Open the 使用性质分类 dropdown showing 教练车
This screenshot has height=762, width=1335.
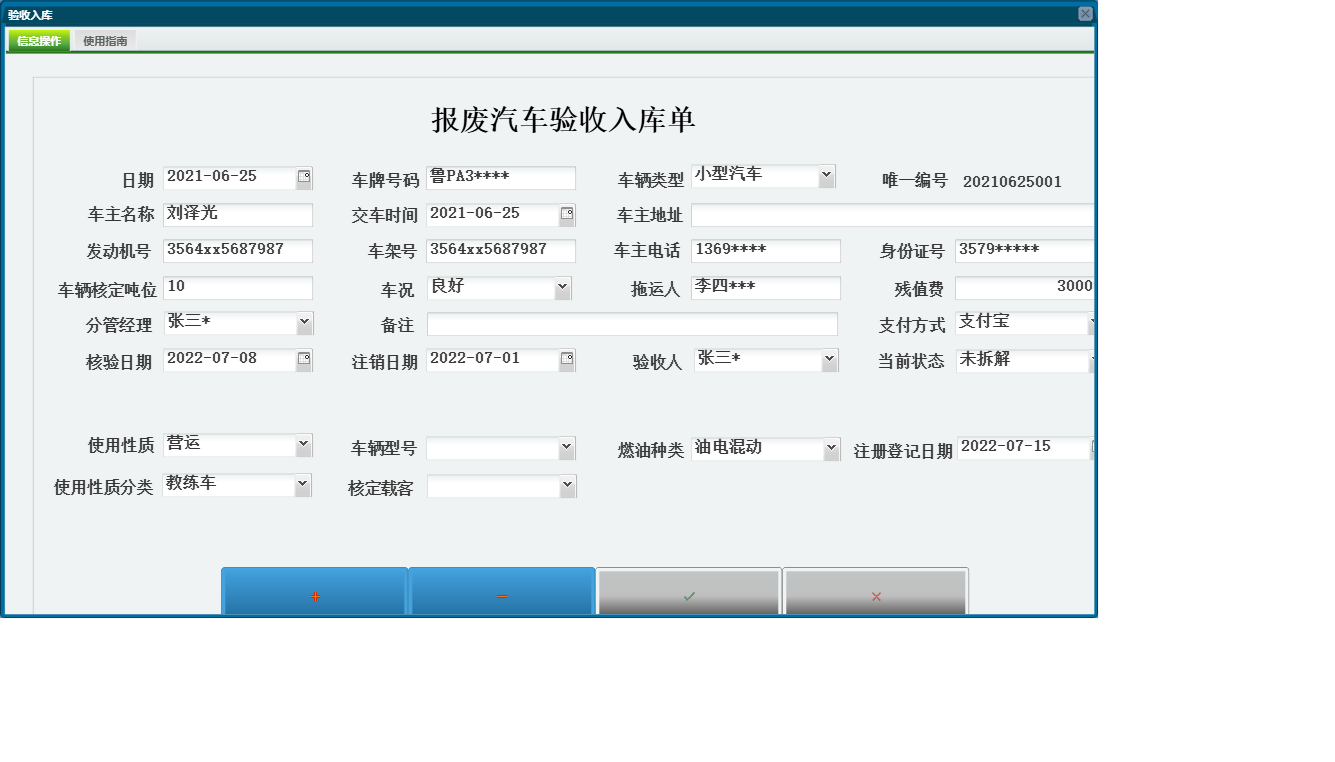click(x=299, y=485)
